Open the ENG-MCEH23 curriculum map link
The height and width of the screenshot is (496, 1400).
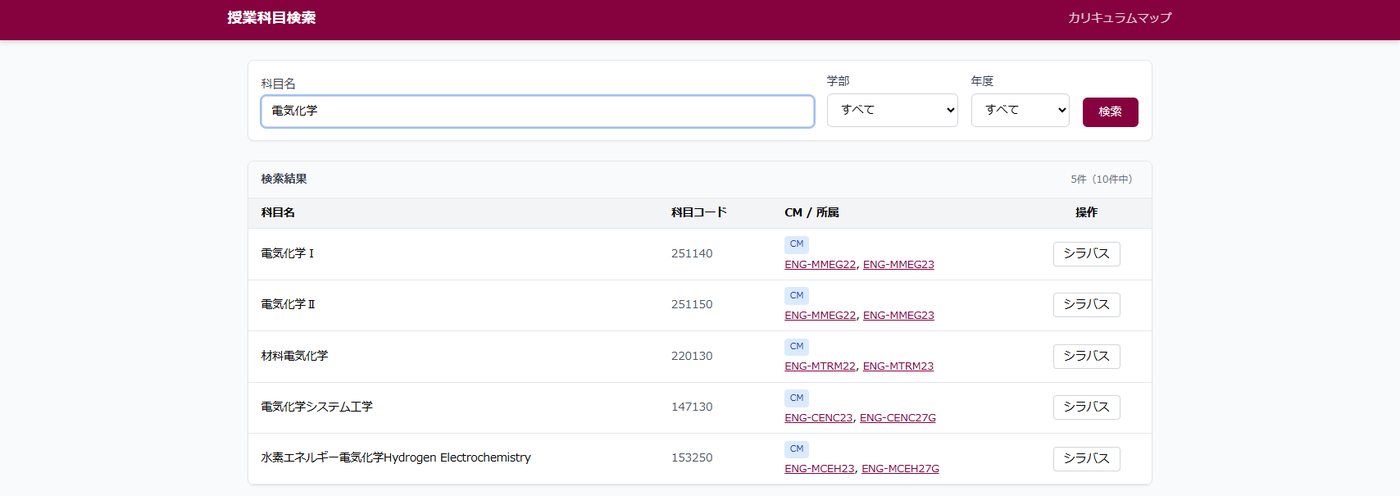coord(820,469)
